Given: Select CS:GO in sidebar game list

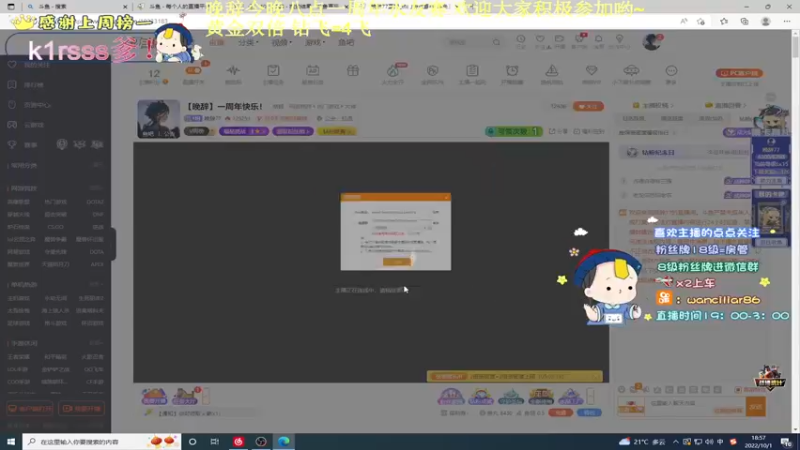Looking at the screenshot, I should point(55,227).
